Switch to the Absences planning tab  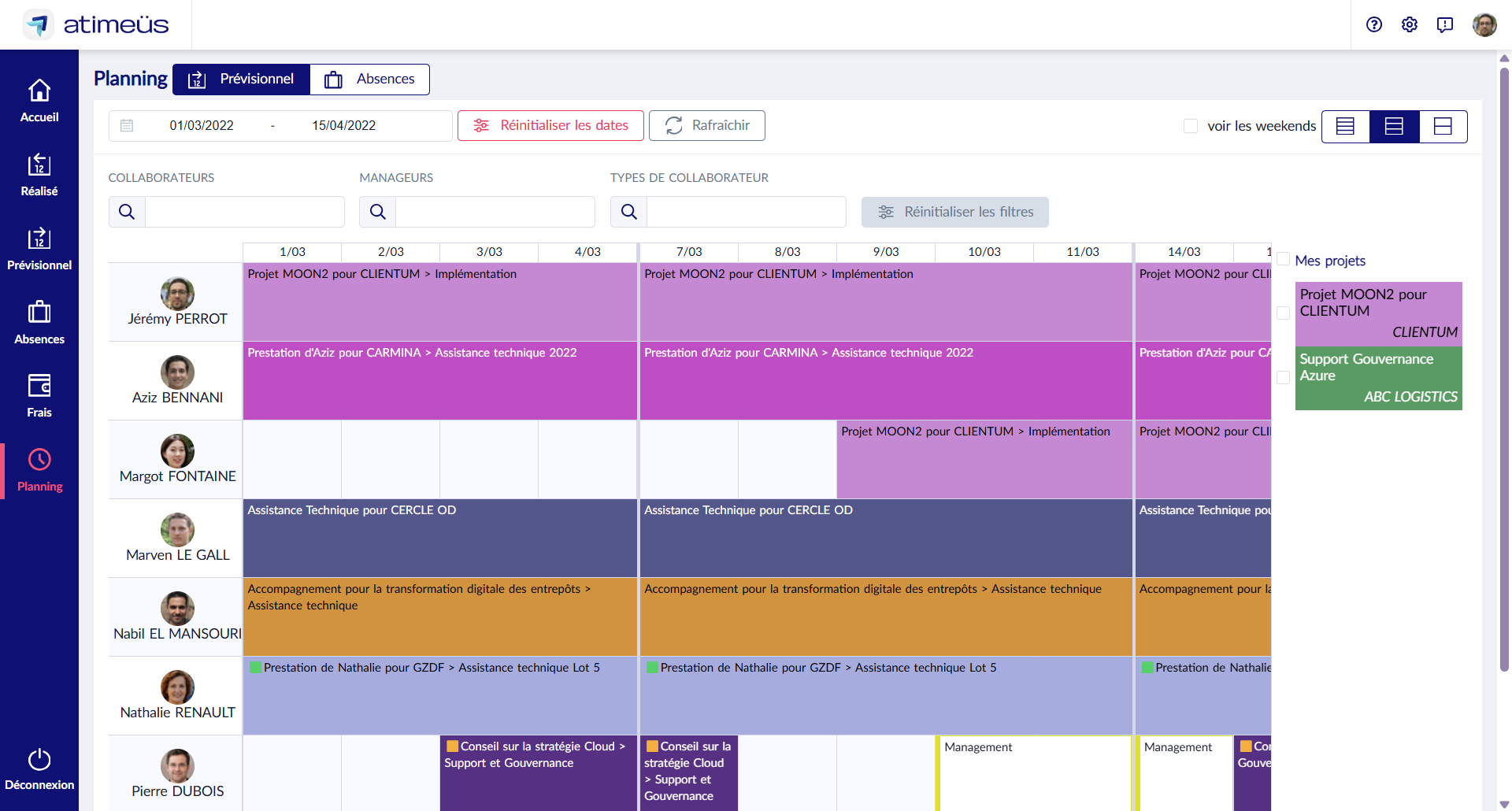point(369,79)
